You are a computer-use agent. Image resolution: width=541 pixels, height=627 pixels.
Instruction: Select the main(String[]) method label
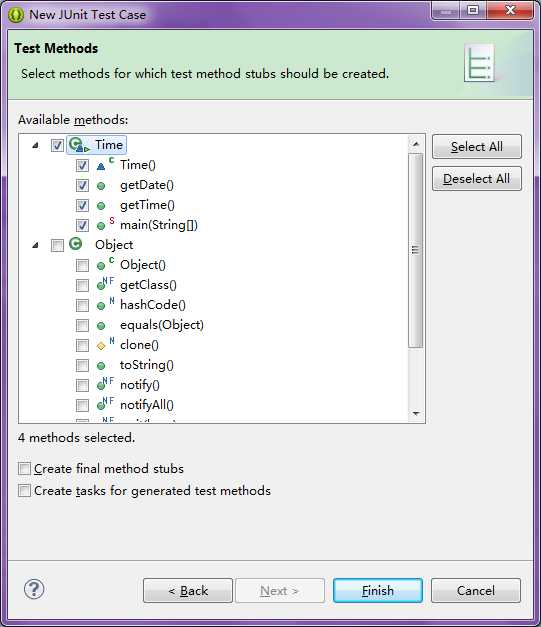[159, 225]
